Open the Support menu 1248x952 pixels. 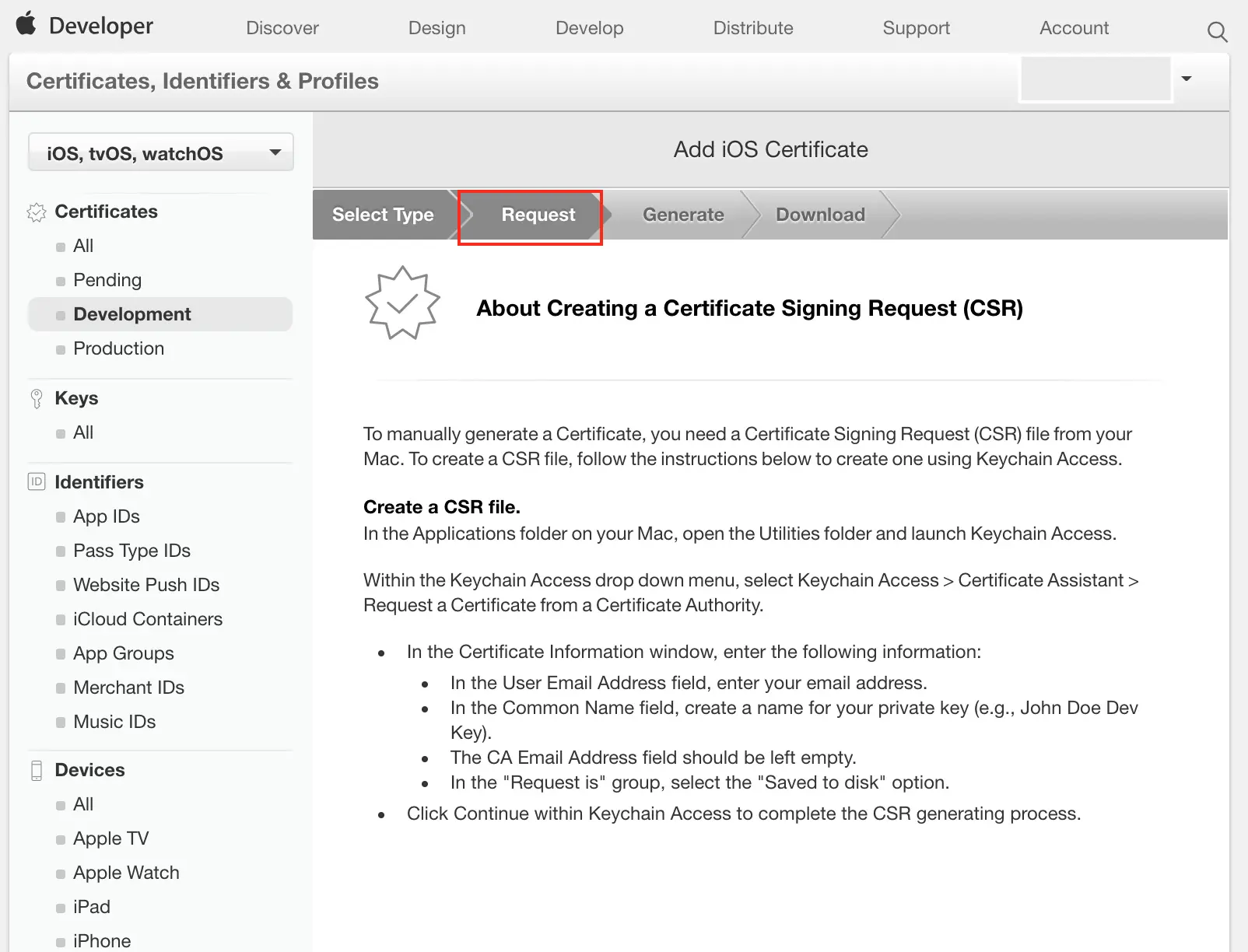(917, 28)
